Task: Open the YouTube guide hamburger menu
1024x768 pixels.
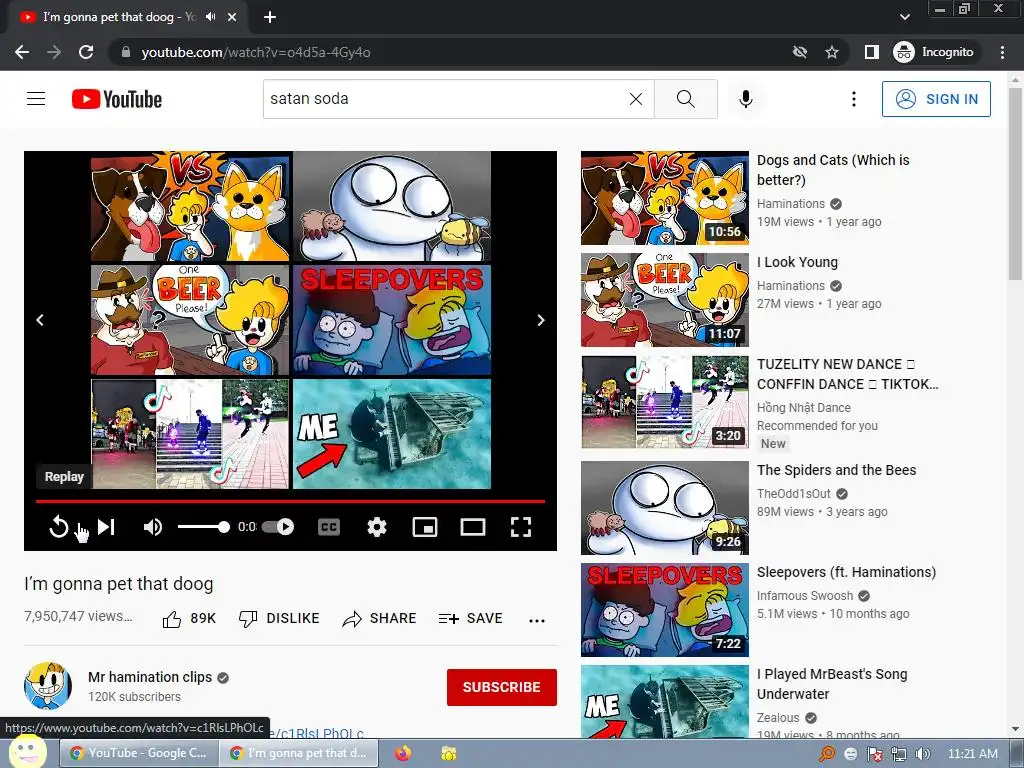Action: (x=36, y=99)
